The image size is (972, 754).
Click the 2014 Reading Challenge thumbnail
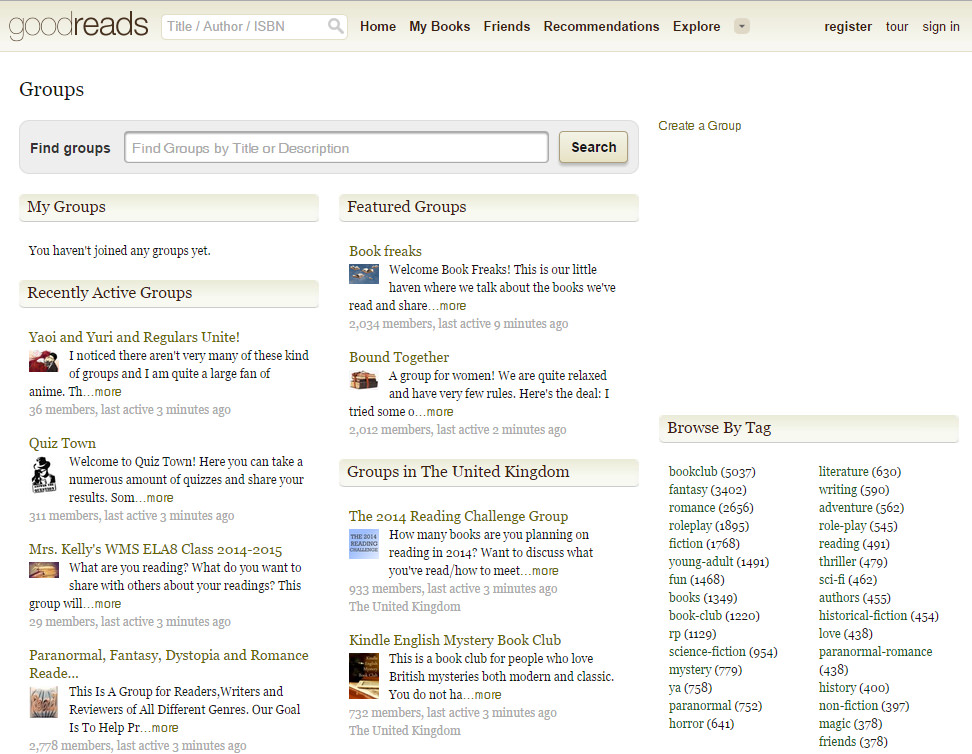tap(364, 544)
